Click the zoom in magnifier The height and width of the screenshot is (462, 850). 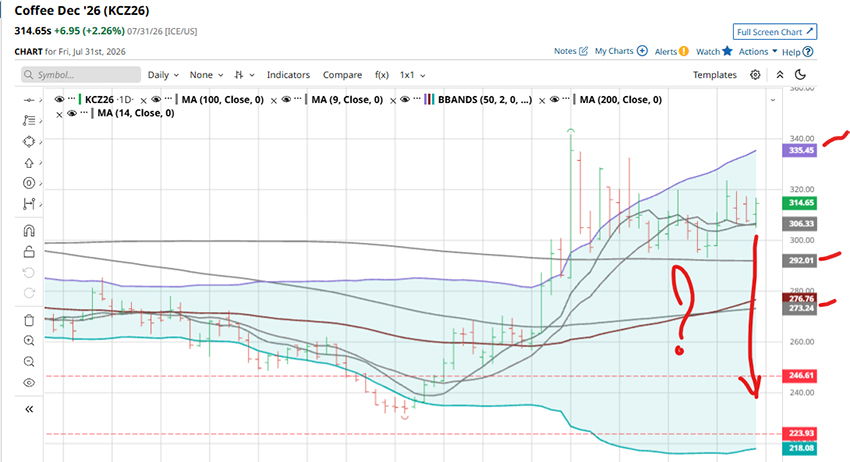(x=29, y=341)
